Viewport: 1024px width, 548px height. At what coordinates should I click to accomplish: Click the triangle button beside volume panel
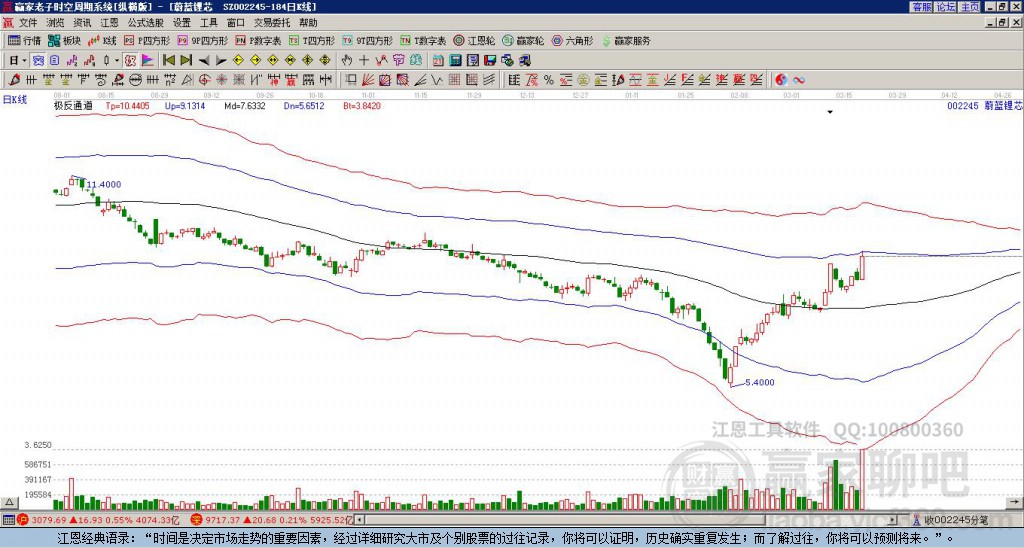point(9,502)
